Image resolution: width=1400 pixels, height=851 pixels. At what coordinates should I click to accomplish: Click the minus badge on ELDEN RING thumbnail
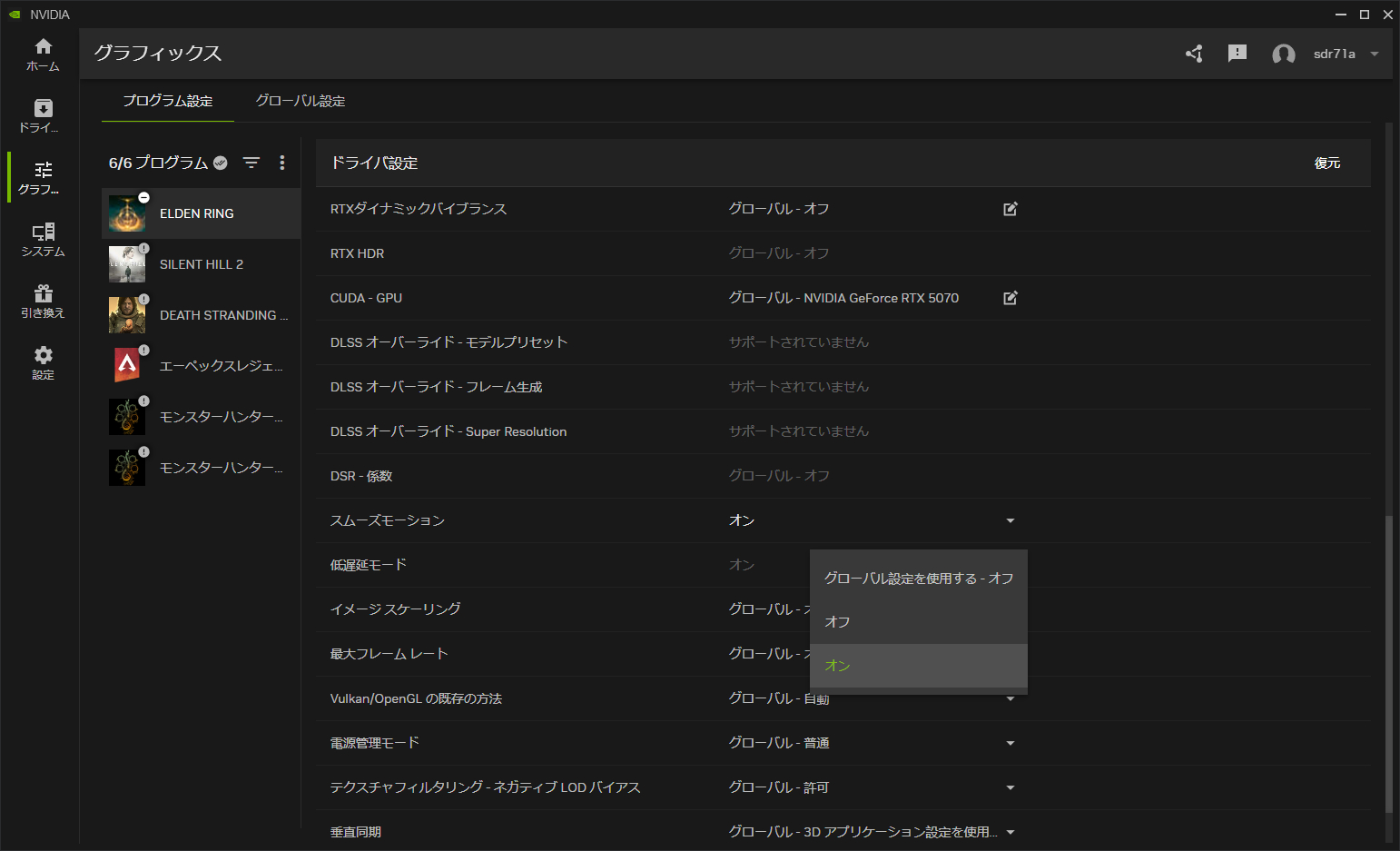click(x=143, y=197)
